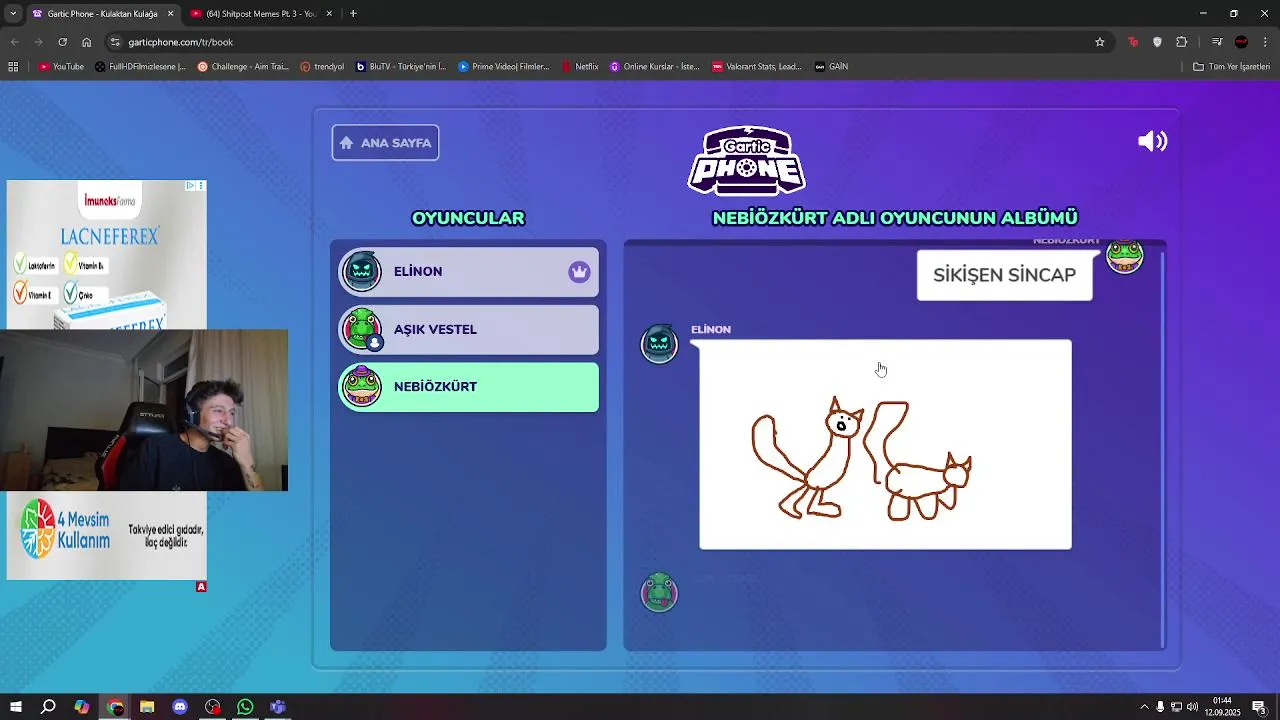Open the trendyol bookmark
This screenshot has height=720, width=1280.
pyautogui.click(x=322, y=67)
